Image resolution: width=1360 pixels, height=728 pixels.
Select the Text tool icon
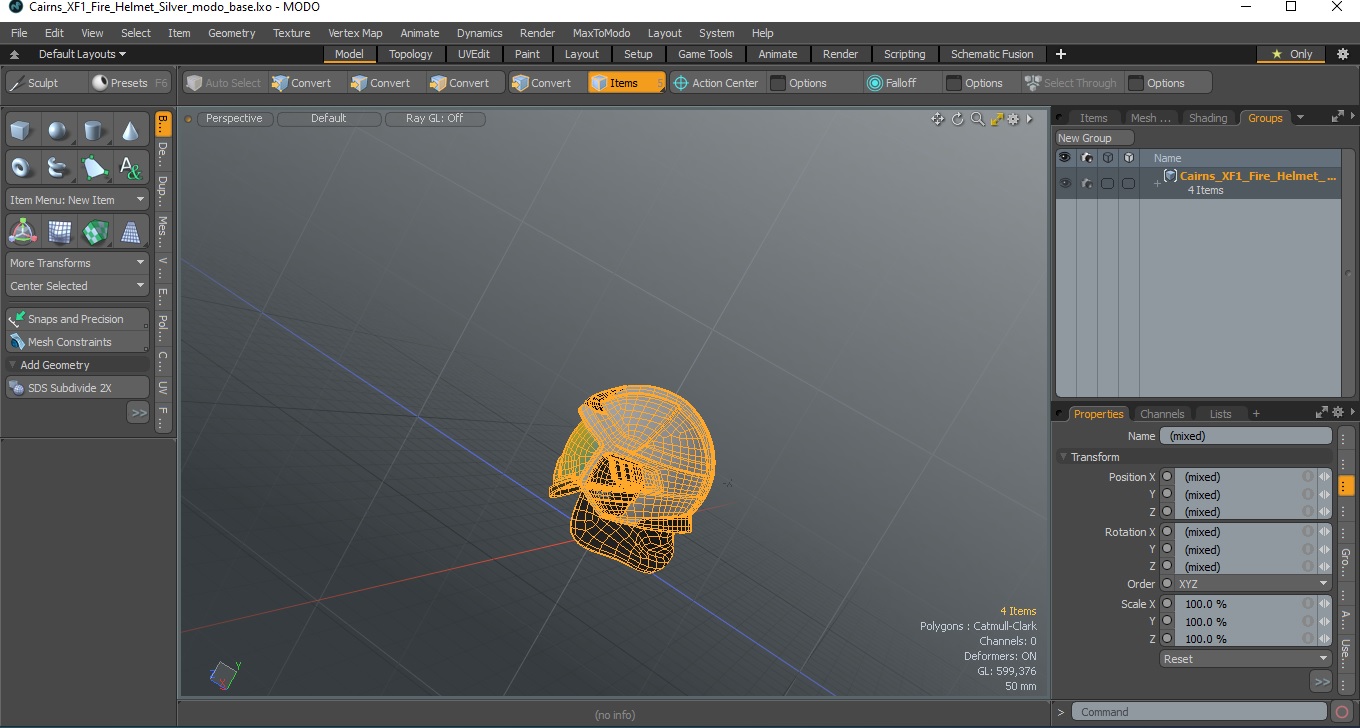click(130, 167)
